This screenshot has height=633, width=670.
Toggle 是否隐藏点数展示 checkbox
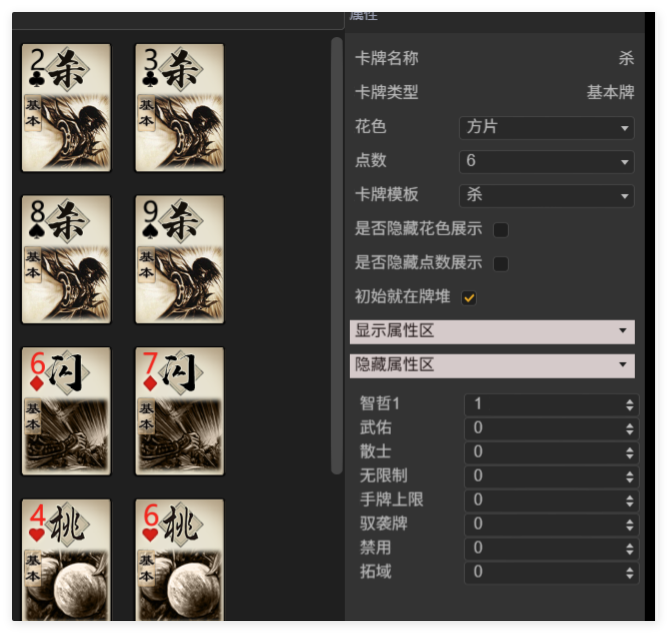point(501,264)
